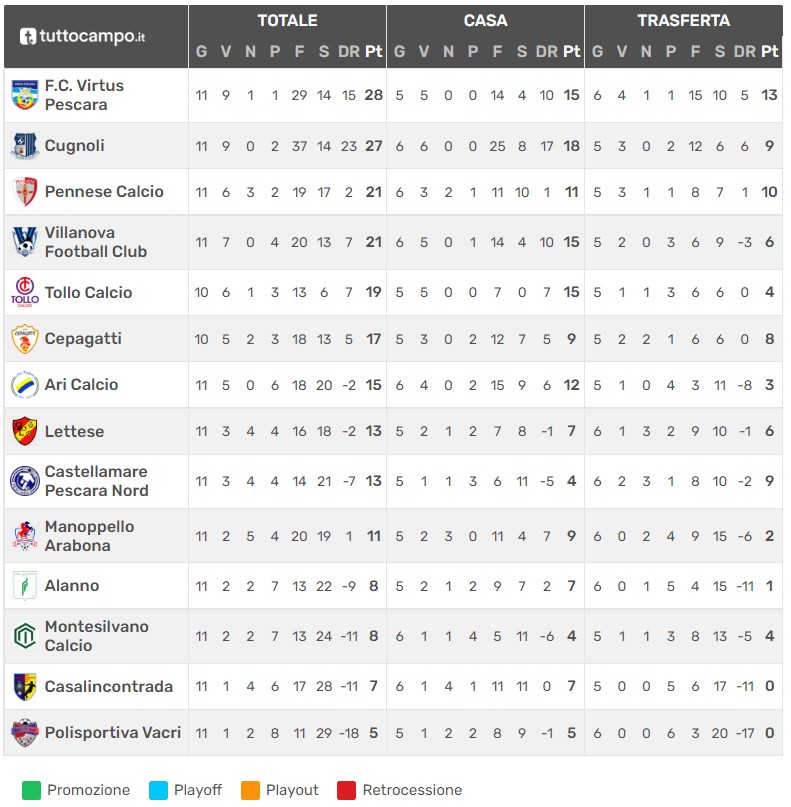
Task: Open the Montesilvano Calcio hexagon logo
Action: (25, 636)
